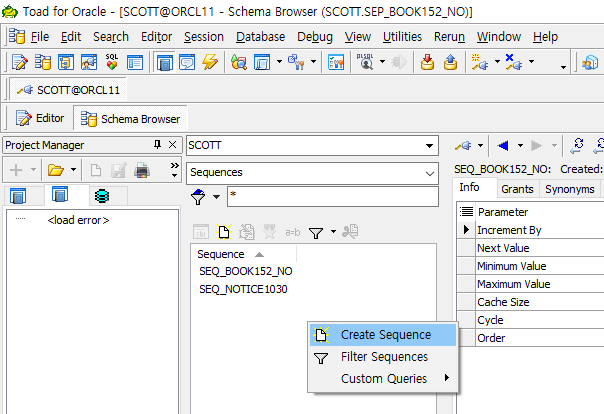Open the Window menu
The width and height of the screenshot is (604, 414).
coord(498,37)
